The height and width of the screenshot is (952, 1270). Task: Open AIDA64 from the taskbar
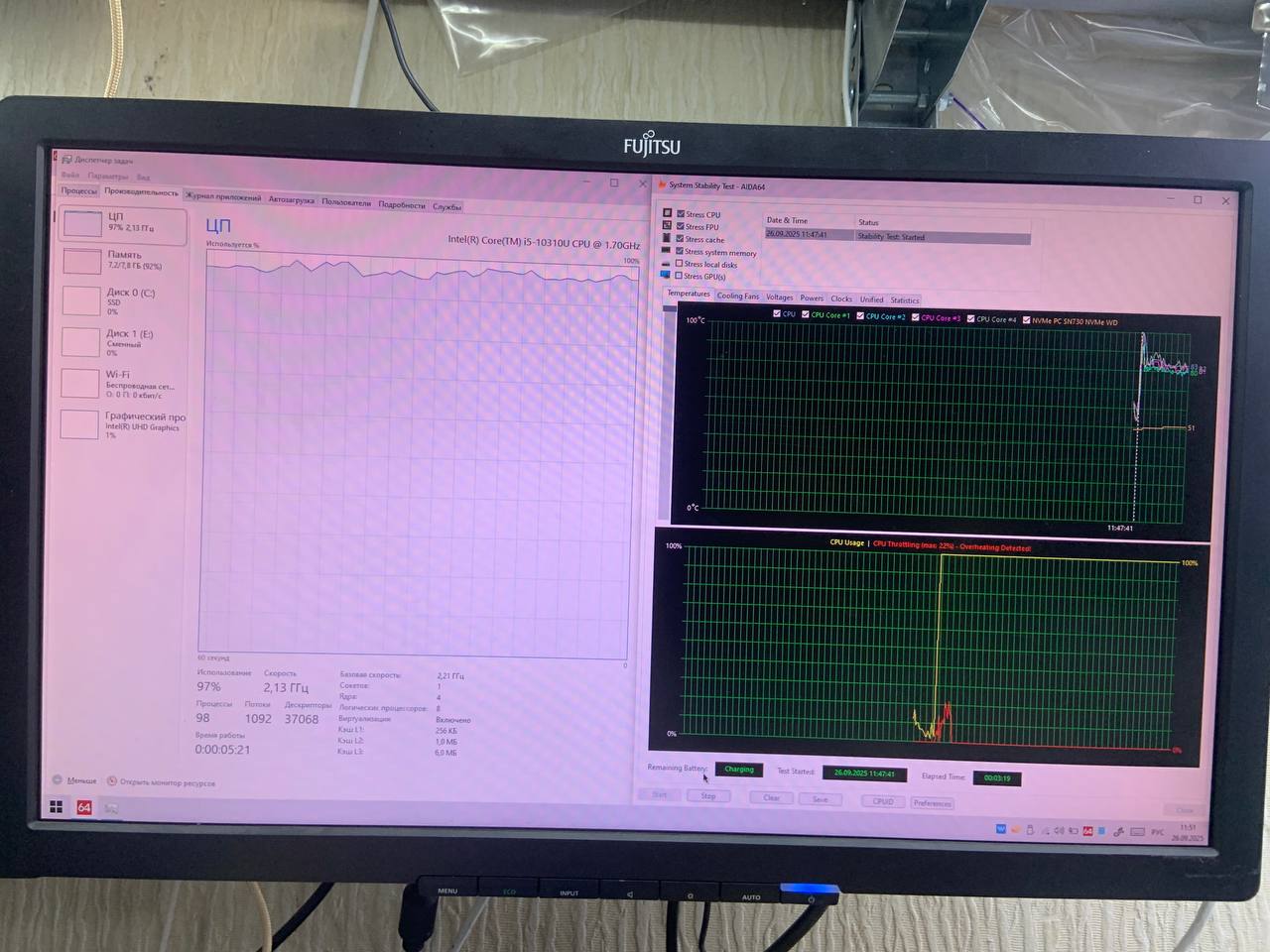pyautogui.click(x=84, y=807)
